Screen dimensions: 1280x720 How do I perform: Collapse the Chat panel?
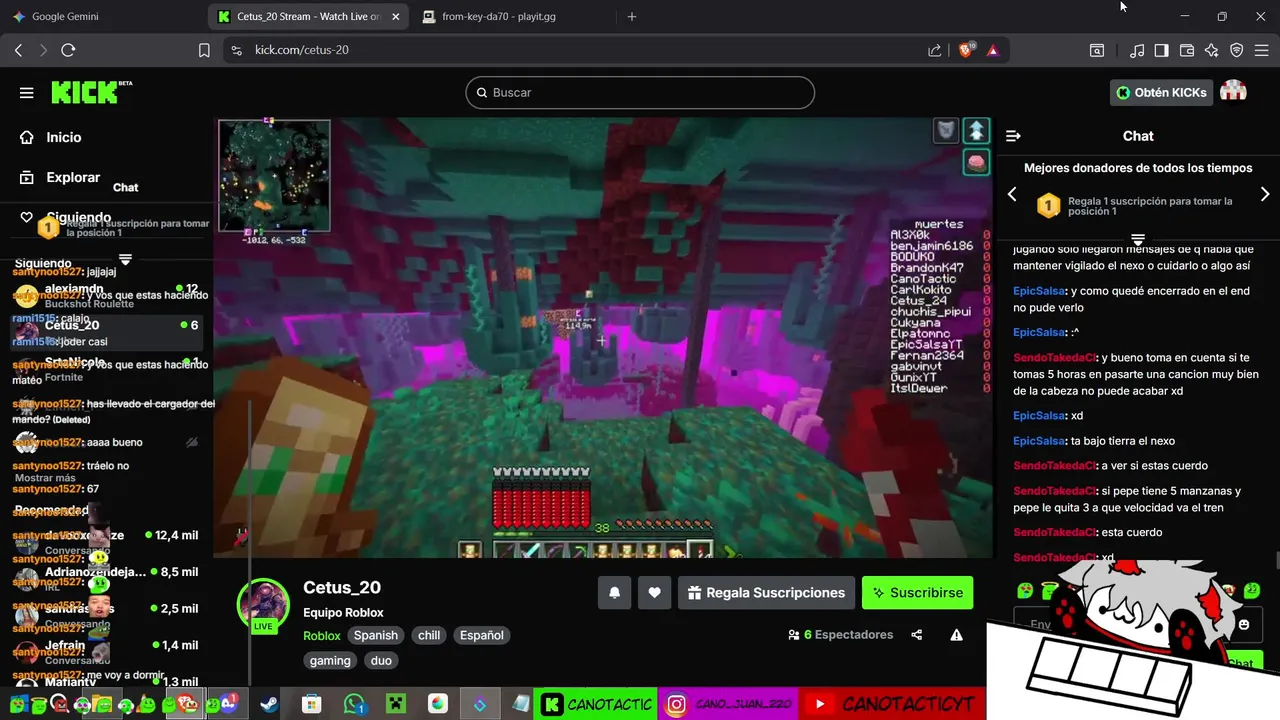[x=1013, y=136]
